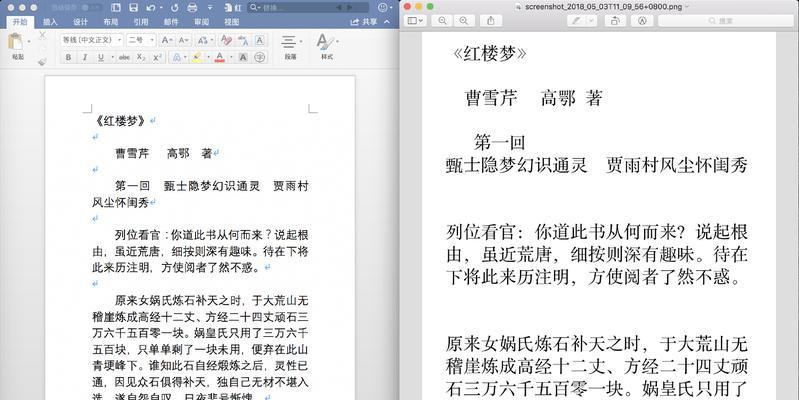
Task: Switch to the 布局 tab
Action: [x=111, y=22]
